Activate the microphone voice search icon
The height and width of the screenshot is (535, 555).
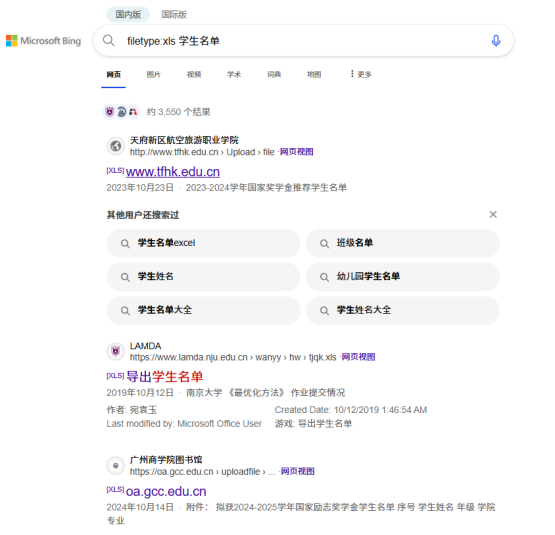point(496,41)
